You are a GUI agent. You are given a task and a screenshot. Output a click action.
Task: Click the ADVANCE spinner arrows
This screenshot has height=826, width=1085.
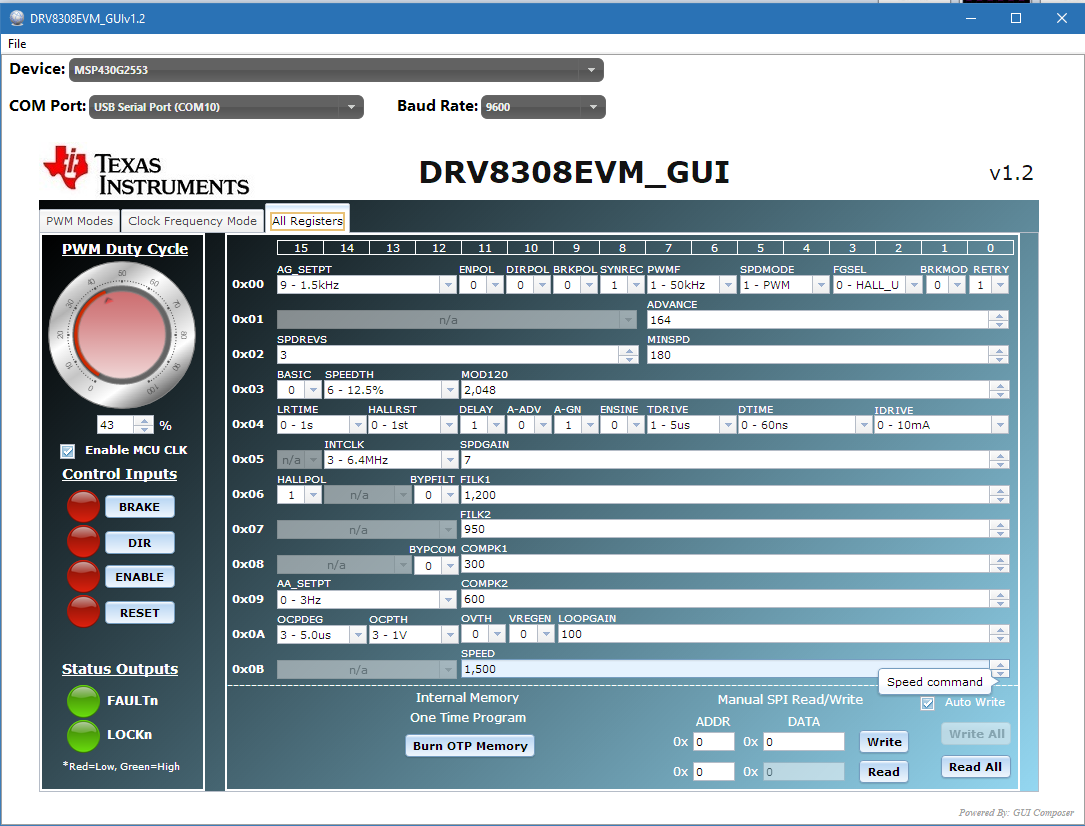point(999,320)
